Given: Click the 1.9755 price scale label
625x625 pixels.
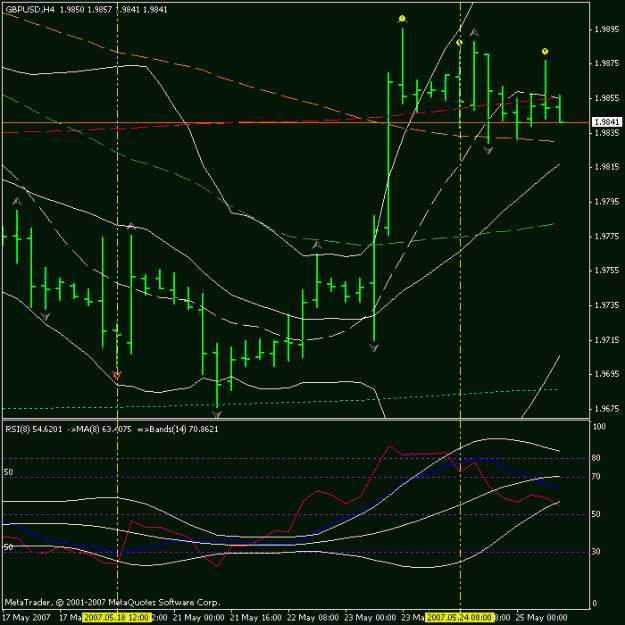Looking at the screenshot, I should click(607, 271).
